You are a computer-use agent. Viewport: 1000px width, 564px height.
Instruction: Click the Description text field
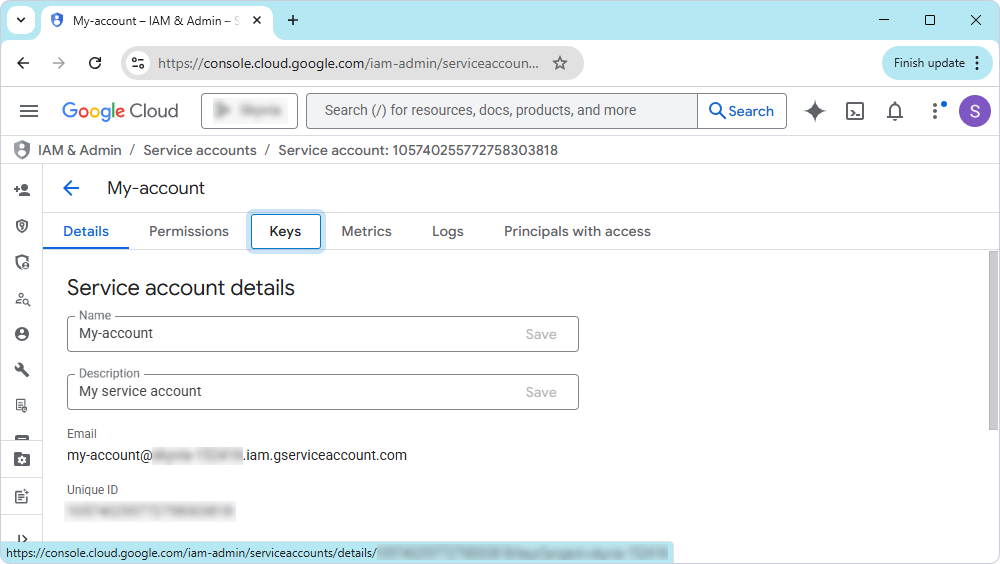[290, 392]
